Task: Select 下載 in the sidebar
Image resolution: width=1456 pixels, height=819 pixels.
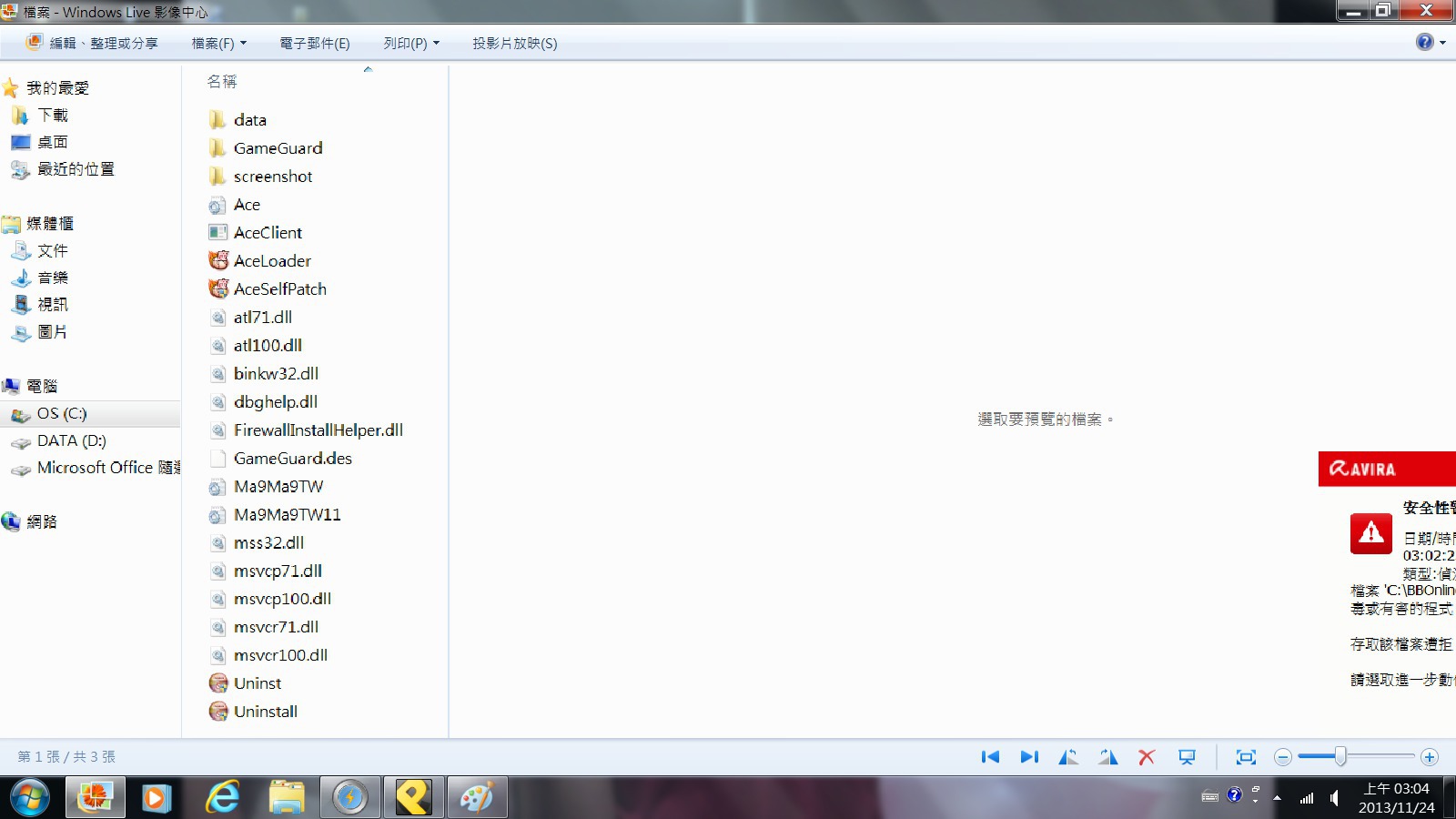Action: pyautogui.click(x=53, y=116)
